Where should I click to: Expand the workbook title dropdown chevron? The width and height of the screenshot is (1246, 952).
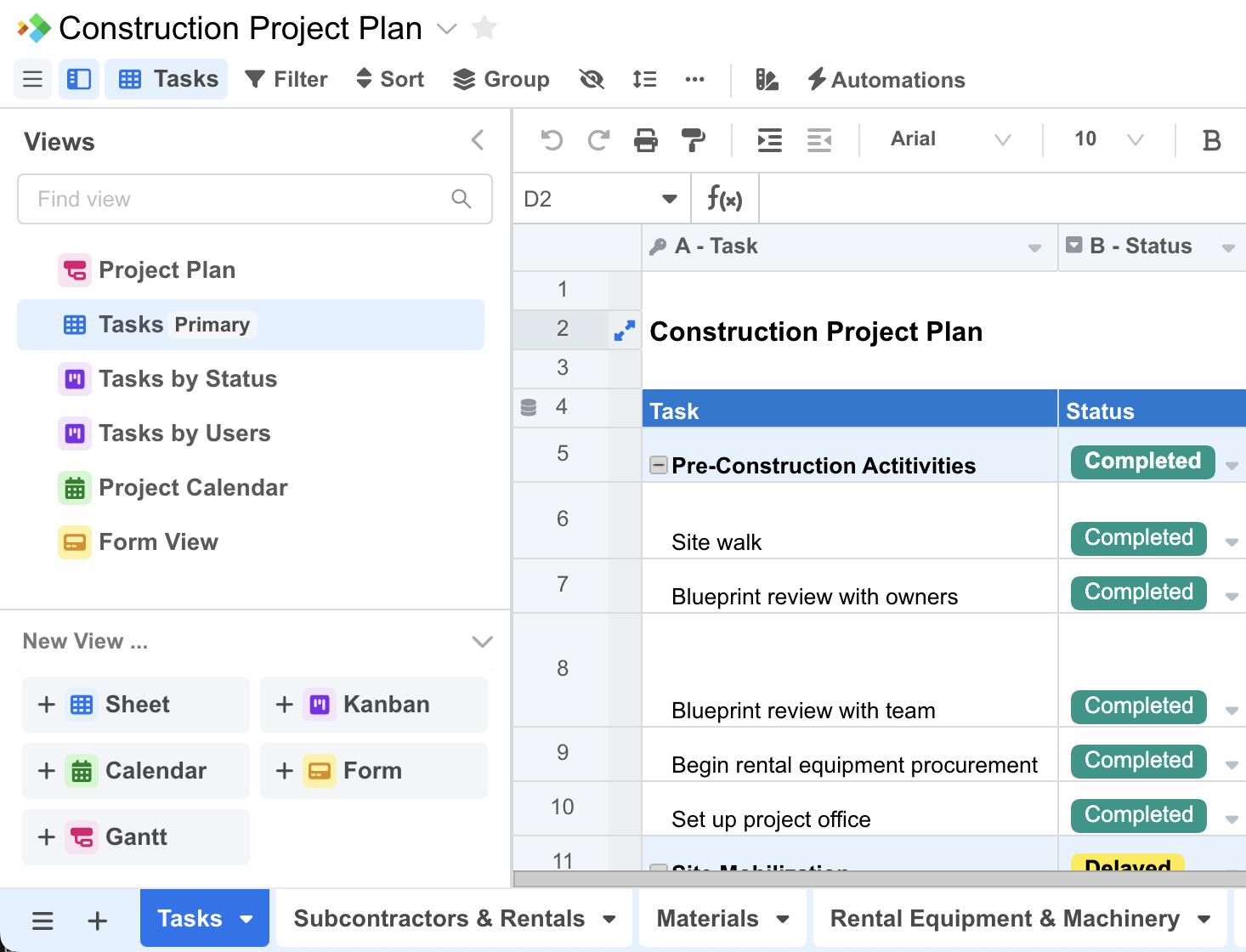click(446, 29)
